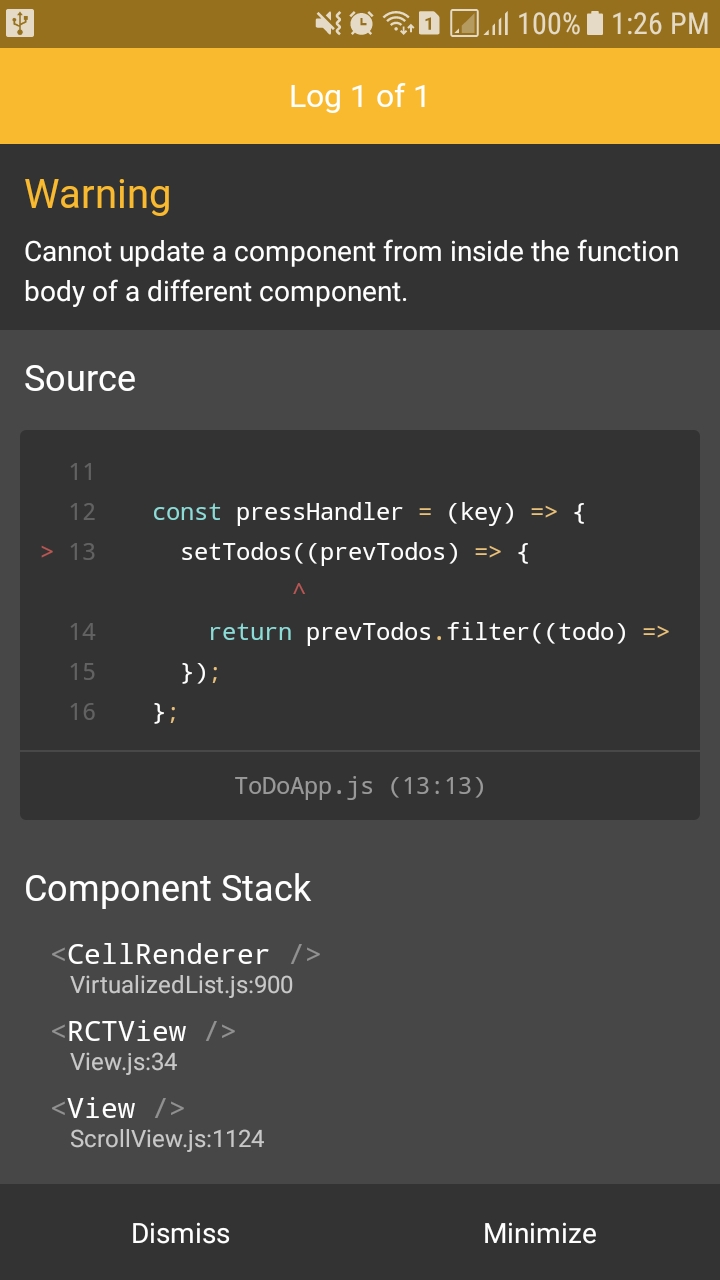Dismiss the warning log

coord(180,1233)
